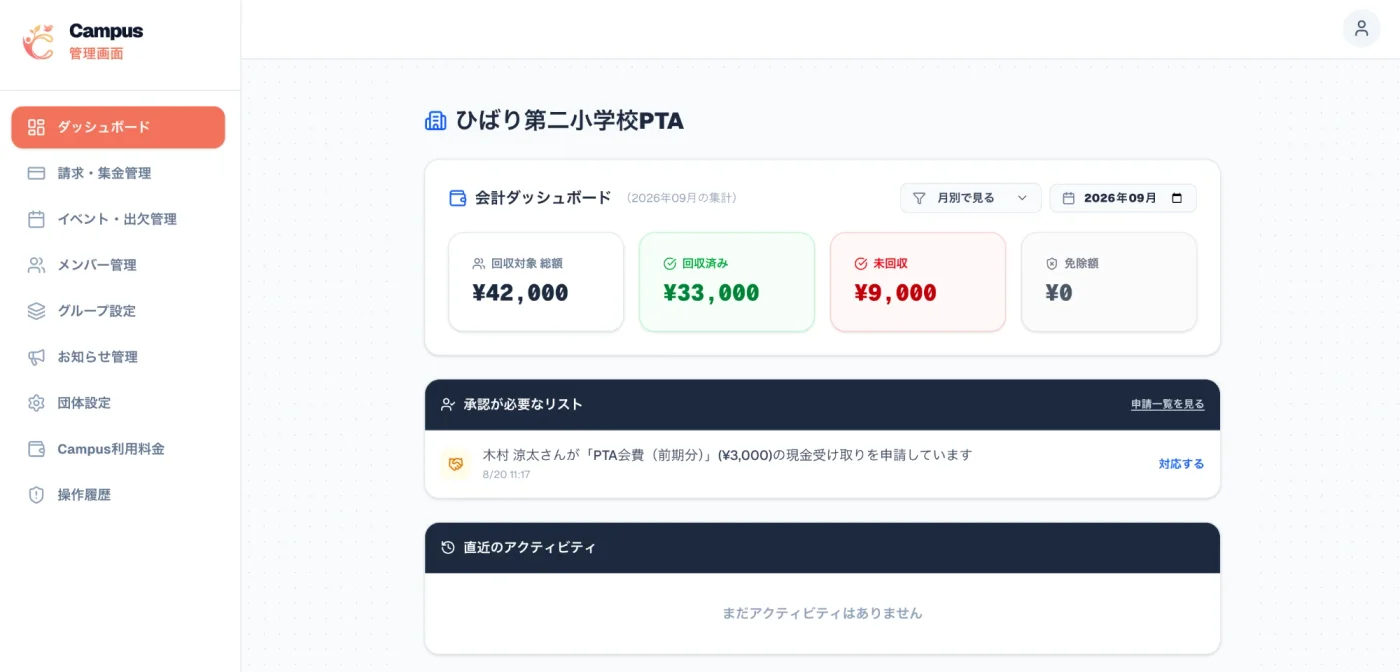Click 申請一覧を見る link
The image size is (1400, 672).
(1167, 405)
